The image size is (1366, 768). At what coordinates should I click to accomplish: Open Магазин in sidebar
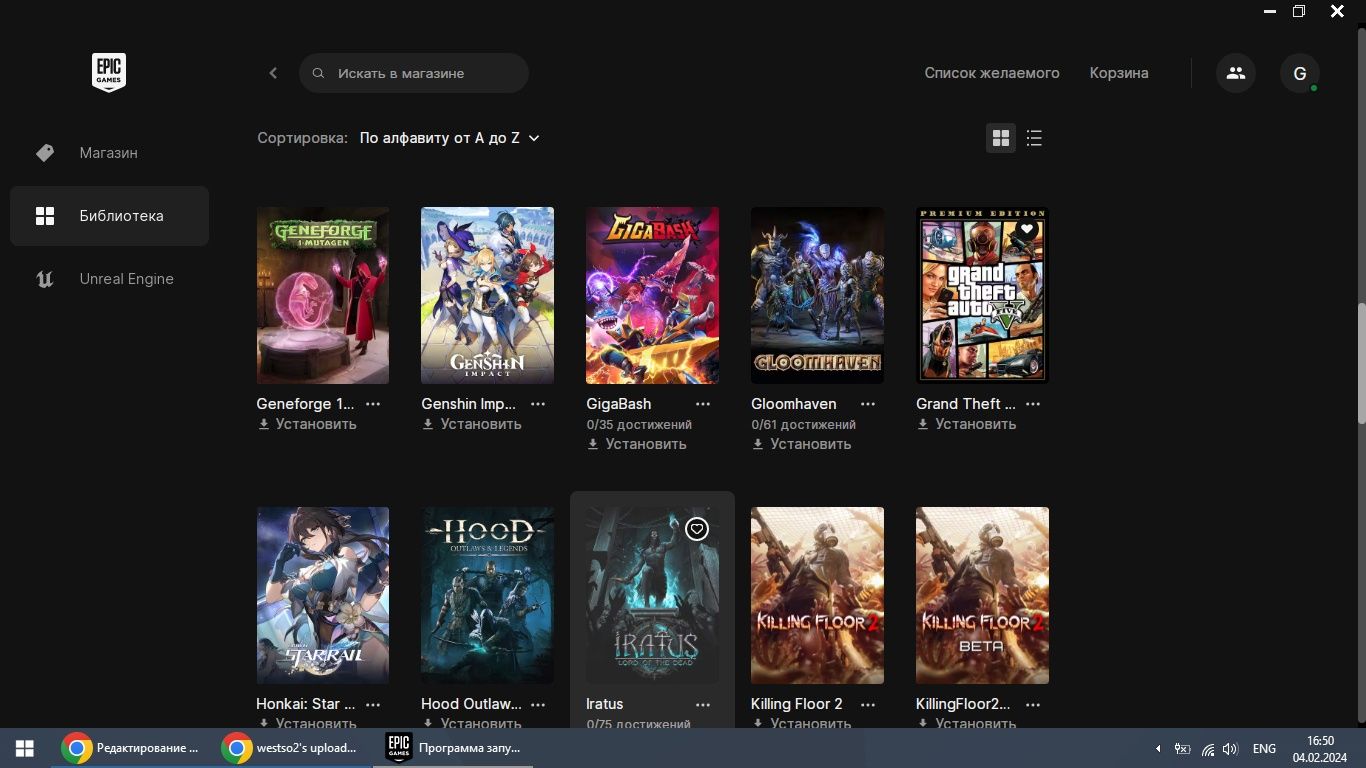pyautogui.click(x=109, y=153)
